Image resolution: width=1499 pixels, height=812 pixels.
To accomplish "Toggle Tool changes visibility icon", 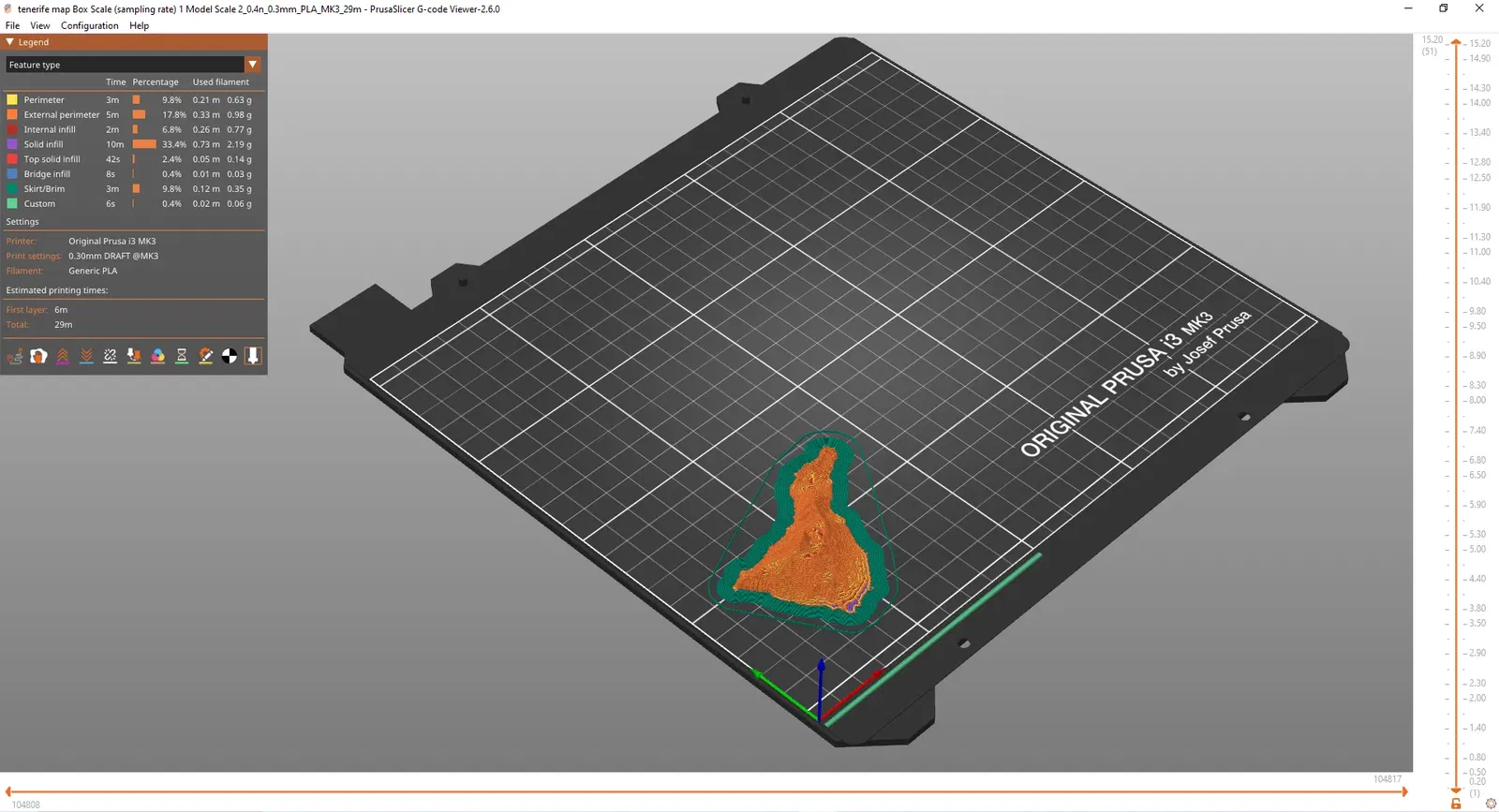I will (x=134, y=356).
